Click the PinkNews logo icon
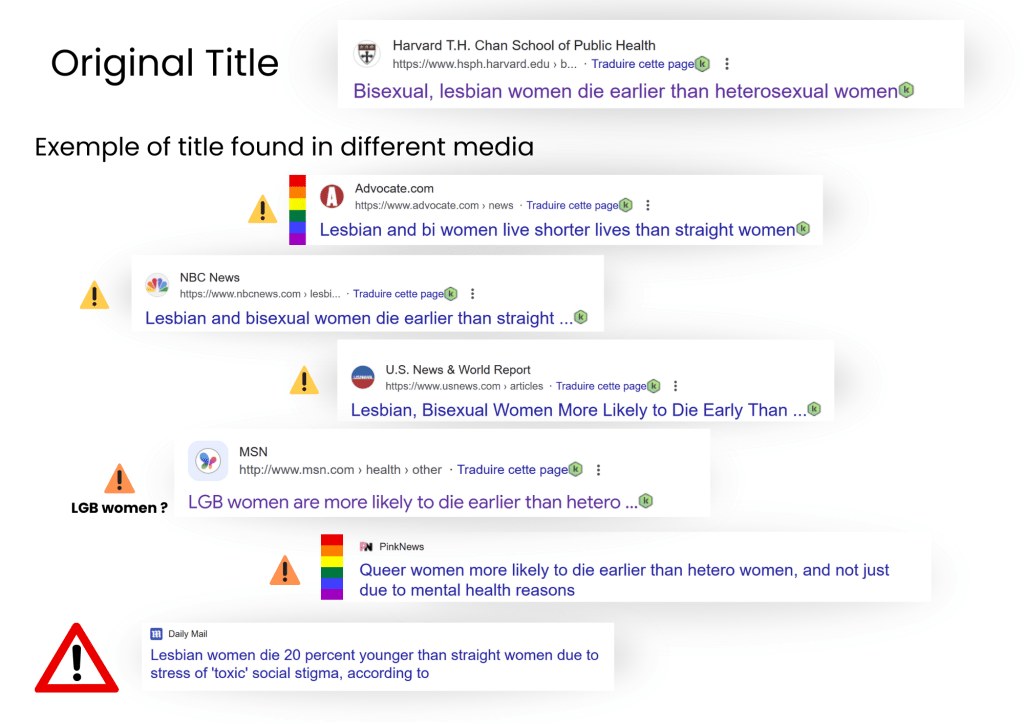1024x723 pixels. pos(366,547)
